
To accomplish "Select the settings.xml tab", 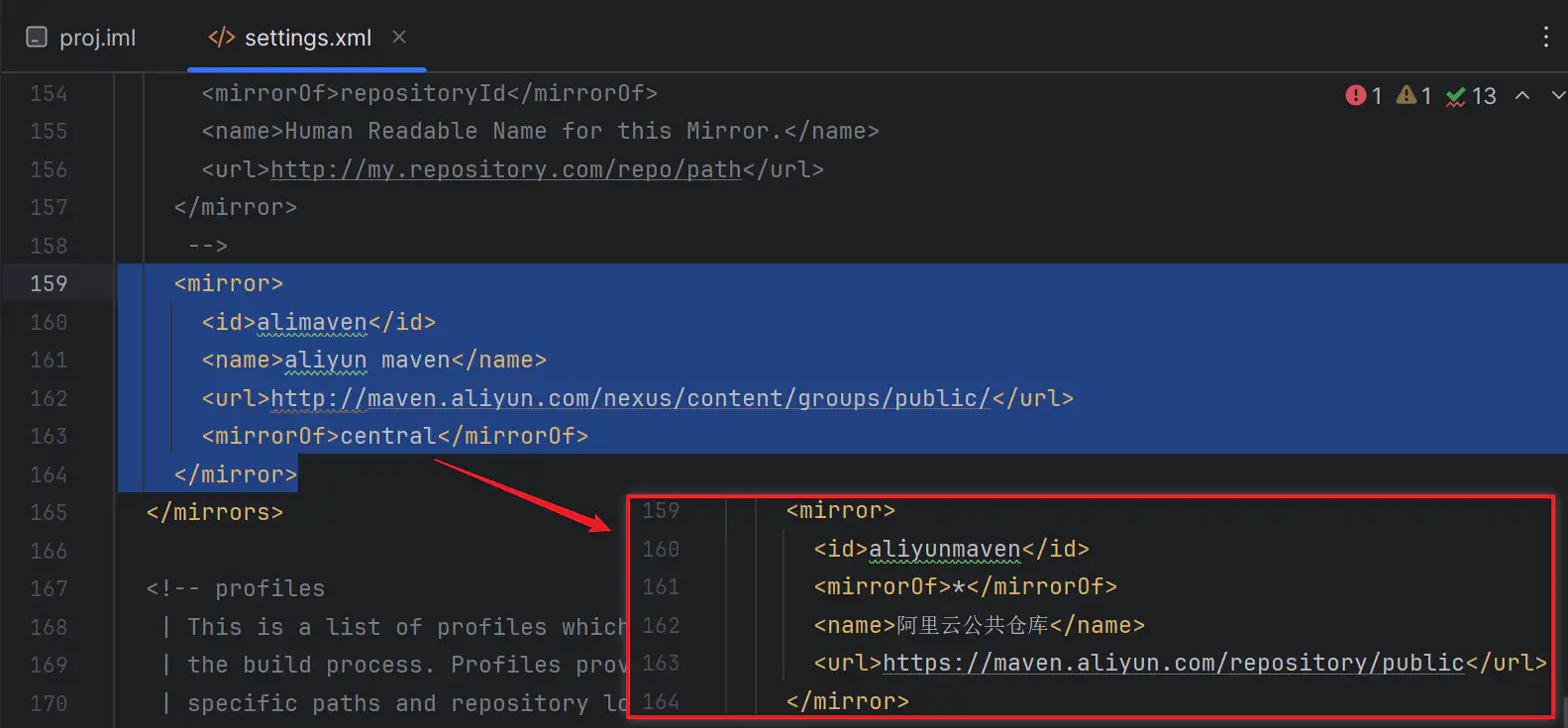I will (x=308, y=38).
